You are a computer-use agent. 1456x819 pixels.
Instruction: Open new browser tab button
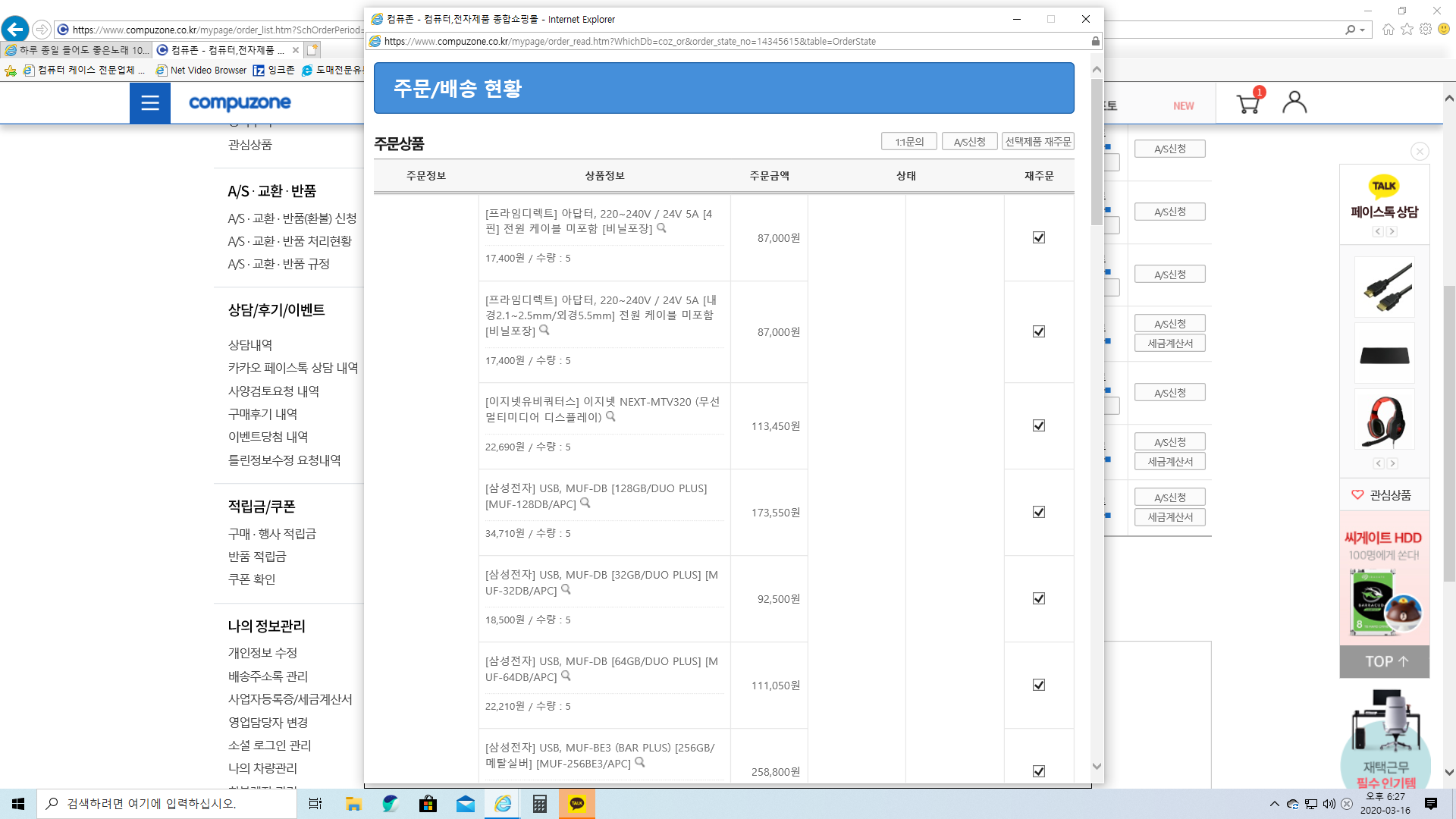click(x=312, y=50)
